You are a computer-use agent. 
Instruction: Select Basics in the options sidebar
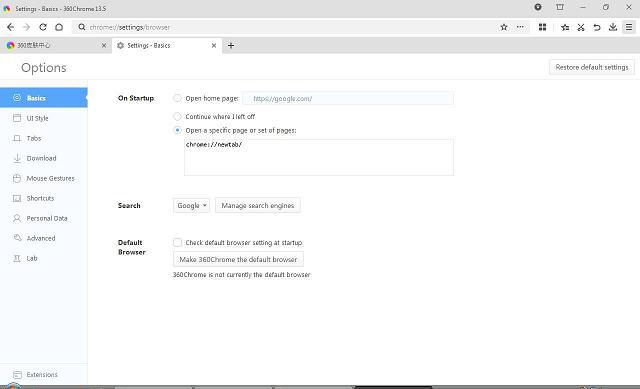(x=44, y=98)
